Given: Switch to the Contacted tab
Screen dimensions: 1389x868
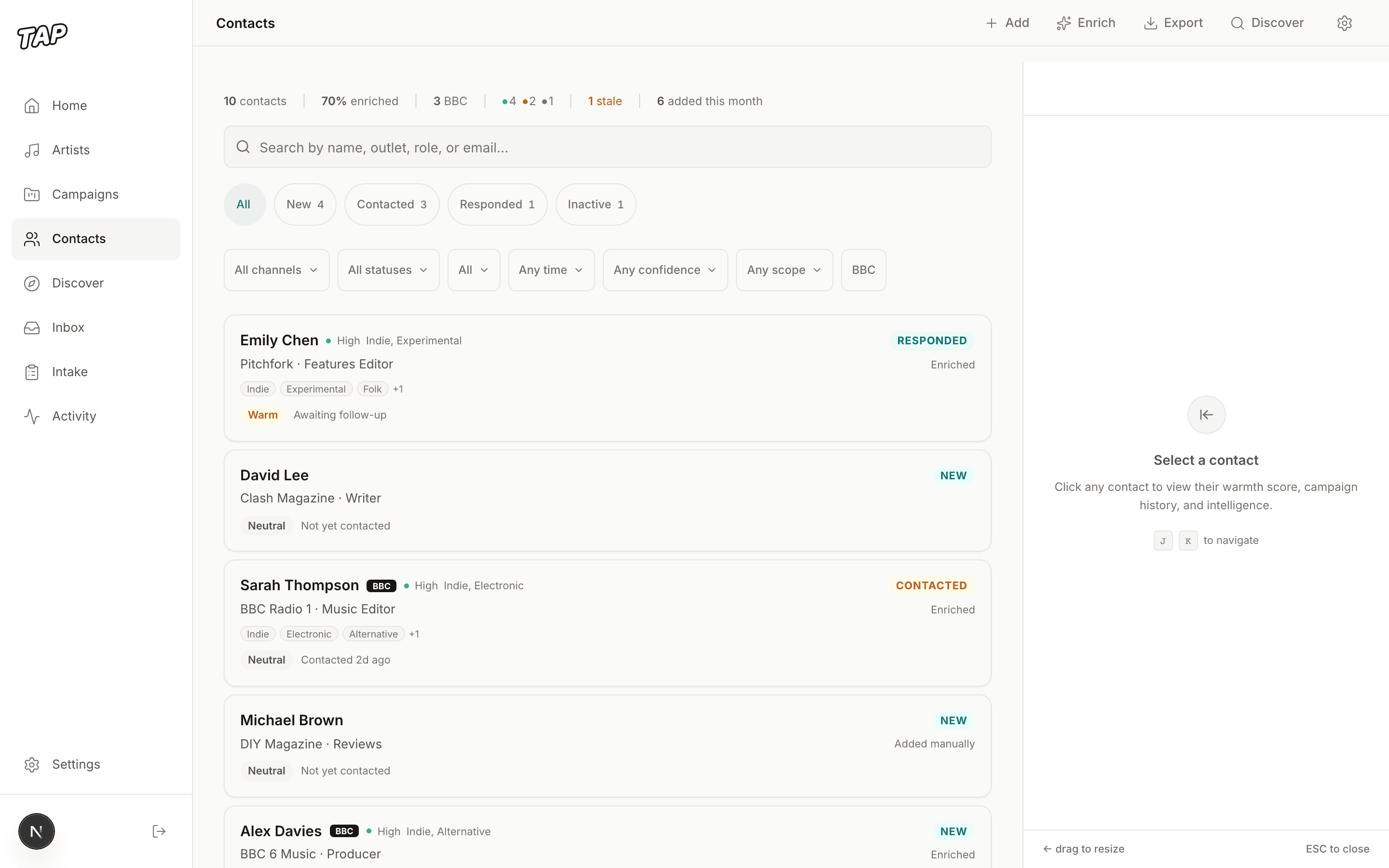Looking at the screenshot, I should [392, 204].
